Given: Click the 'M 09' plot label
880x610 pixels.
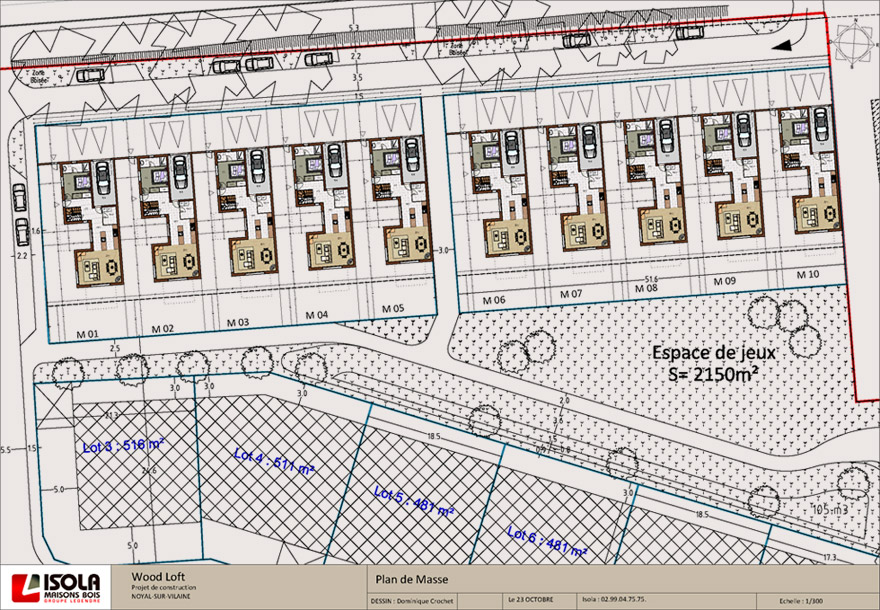Looking at the screenshot, I should pyautogui.click(x=725, y=281).
